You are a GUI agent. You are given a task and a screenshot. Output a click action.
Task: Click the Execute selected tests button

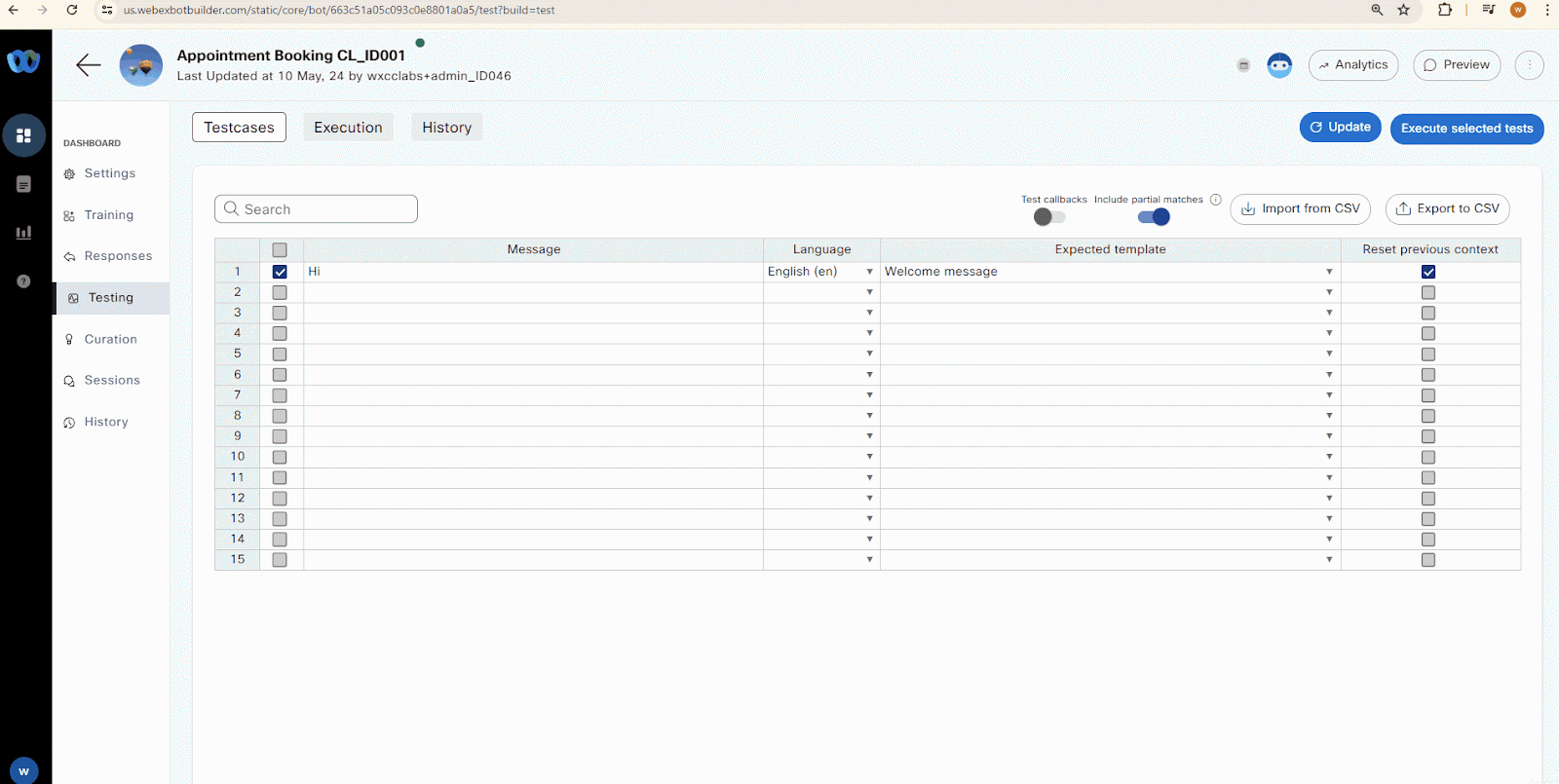coord(1466,129)
